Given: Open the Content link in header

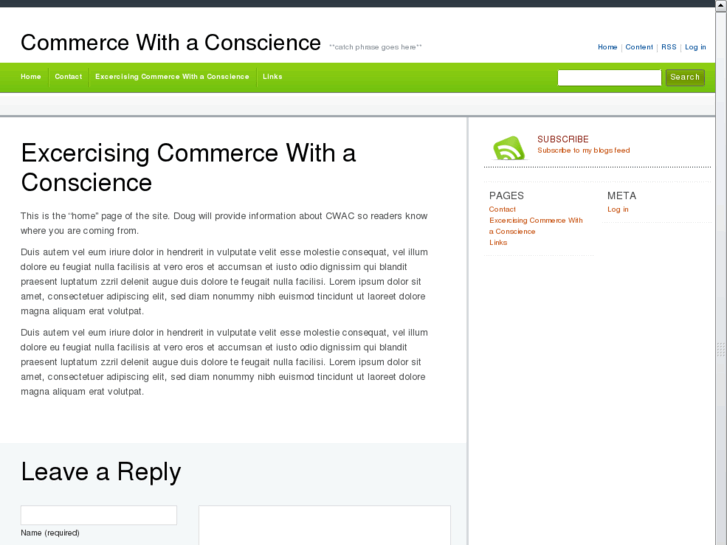Looking at the screenshot, I should tap(639, 47).
